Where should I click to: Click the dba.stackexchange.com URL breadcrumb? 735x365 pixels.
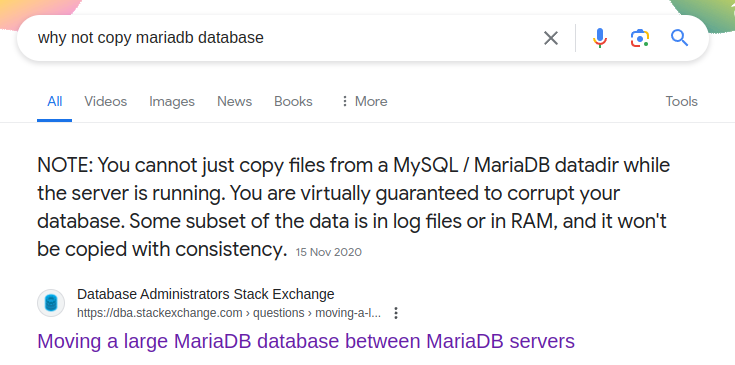pos(229,313)
